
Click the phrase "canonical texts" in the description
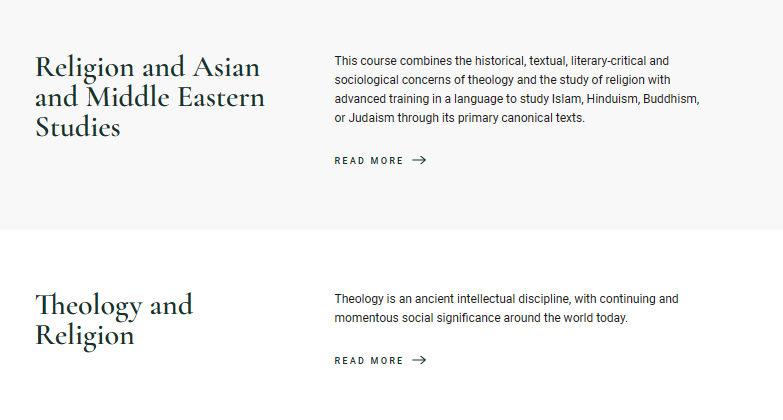543,118
